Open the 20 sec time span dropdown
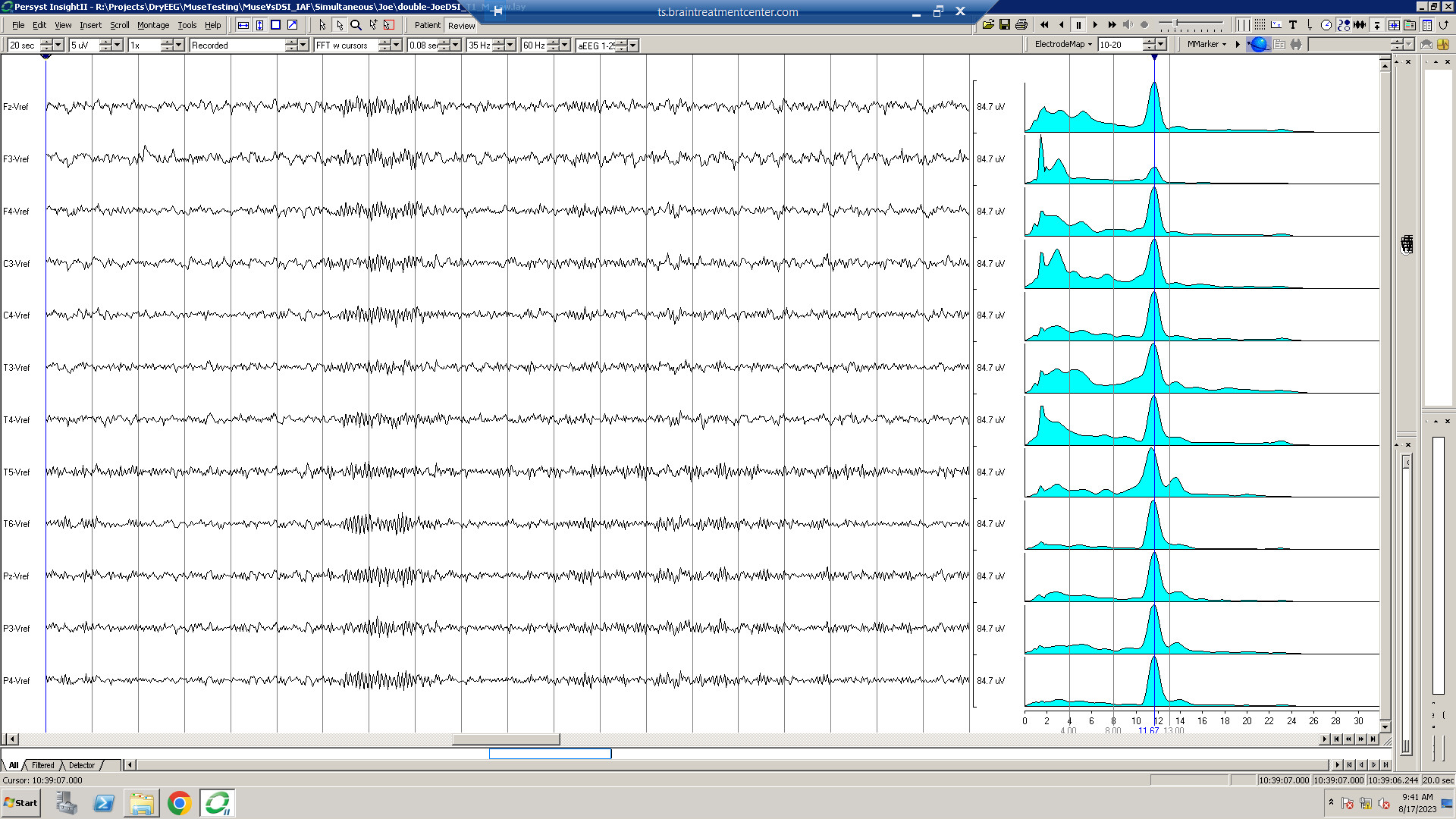This screenshot has width=1456, height=819. pyautogui.click(x=58, y=45)
